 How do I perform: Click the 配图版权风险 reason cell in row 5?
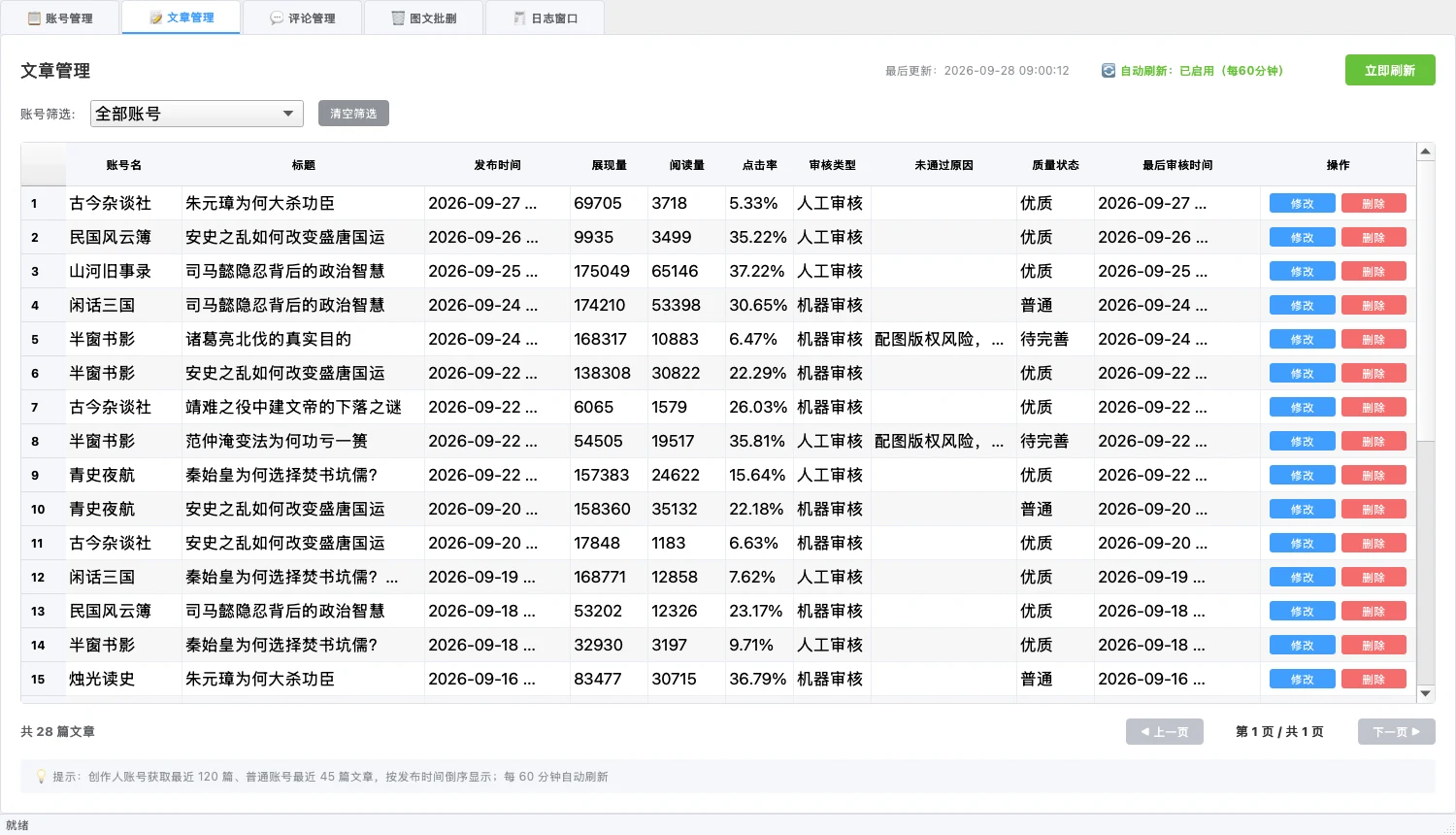click(x=944, y=340)
